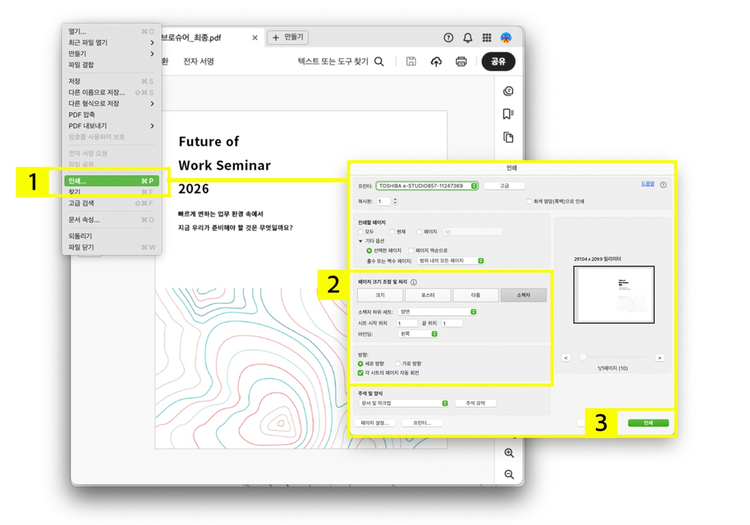Go to next preview page arrow
Viewport: 750px width, 525px height.
tap(660, 358)
